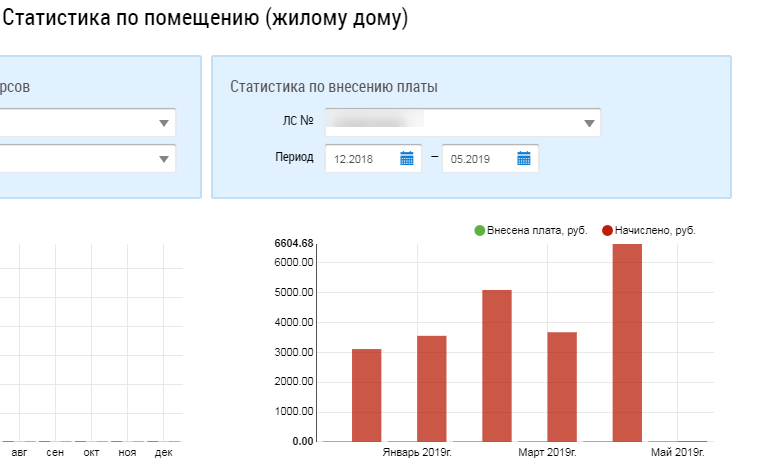Open calendar picker for start period 12.2018

click(x=407, y=158)
